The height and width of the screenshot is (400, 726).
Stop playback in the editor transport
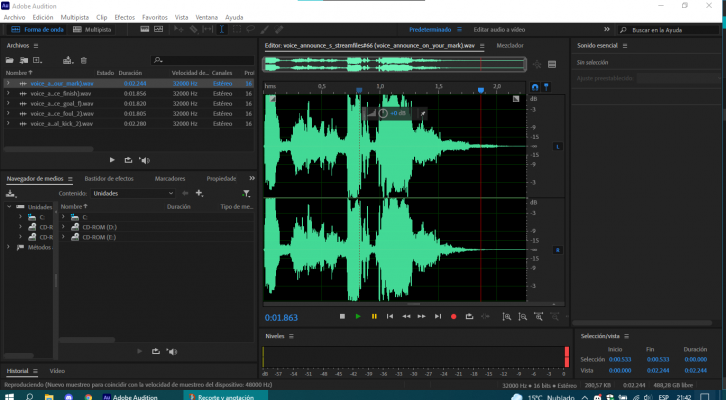tap(342, 317)
